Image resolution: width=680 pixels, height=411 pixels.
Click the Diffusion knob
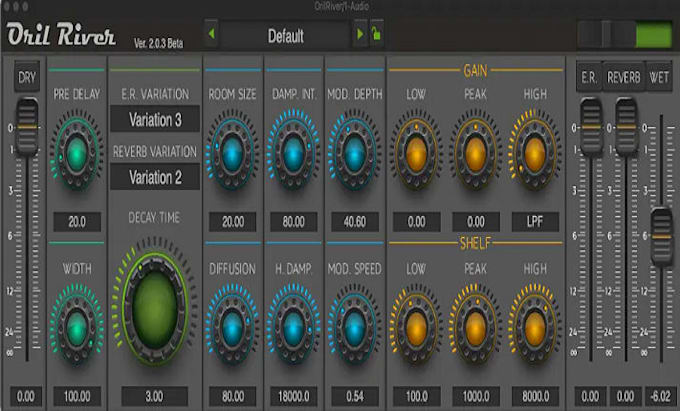[x=232, y=327]
